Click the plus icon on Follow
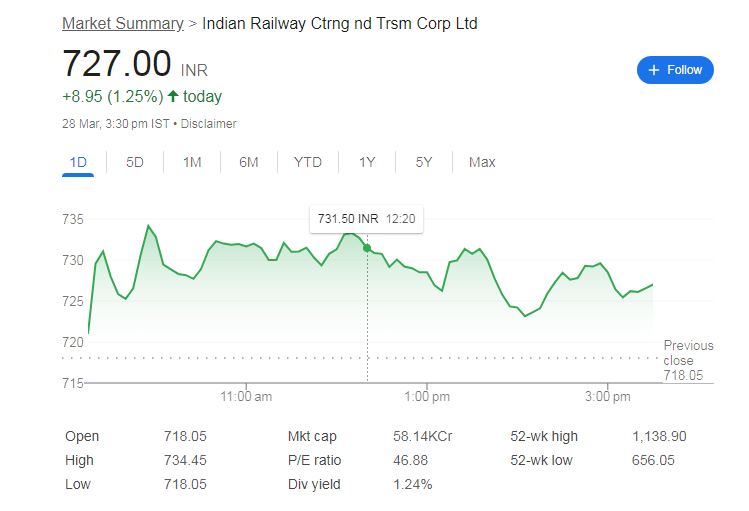749x511 pixels. point(654,70)
